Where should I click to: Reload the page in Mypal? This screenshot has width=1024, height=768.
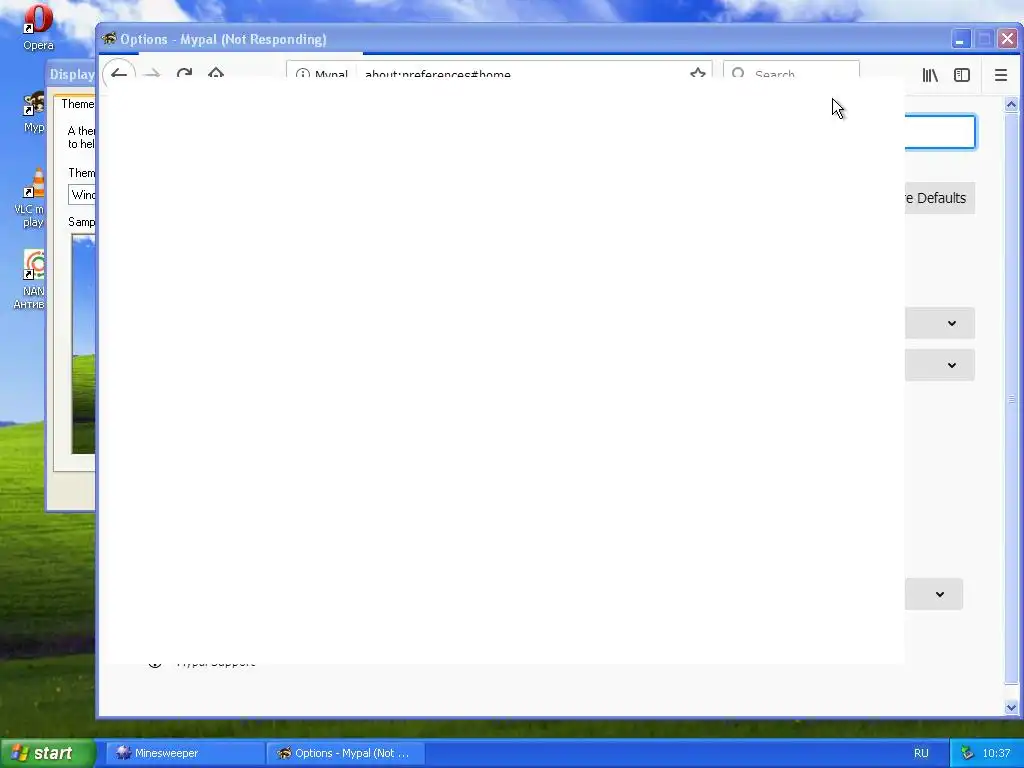point(184,72)
